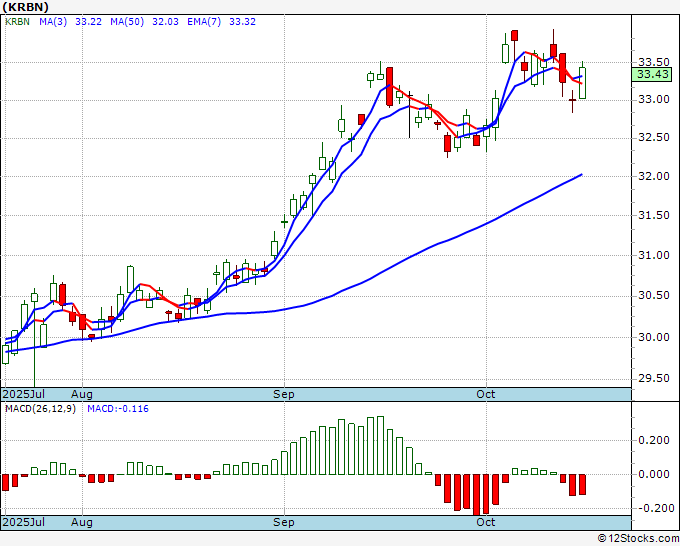Image resolution: width=680 pixels, height=546 pixels.
Task: Click the MA(50) value 32.03
Action: click(165, 22)
